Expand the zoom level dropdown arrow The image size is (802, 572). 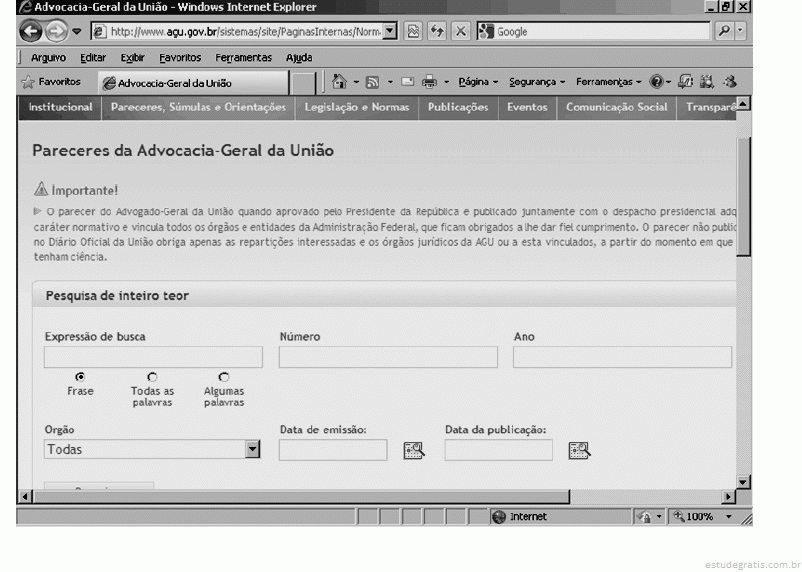pos(729,517)
